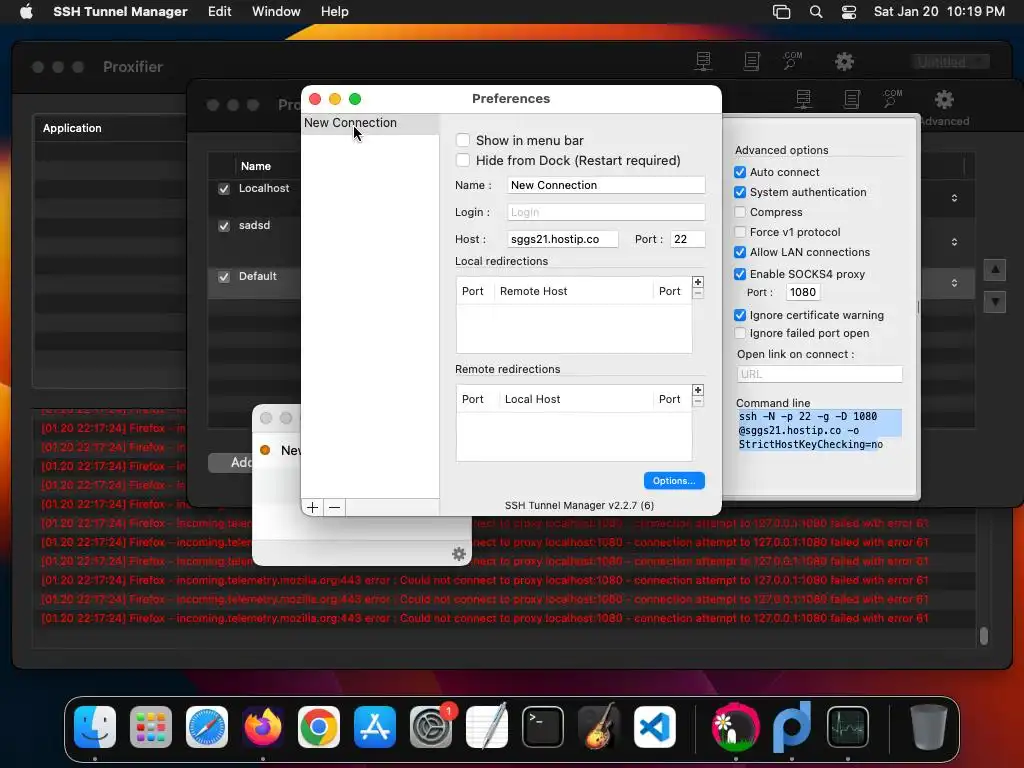
Task: Toggle System authentication checkbox
Action: (740, 192)
